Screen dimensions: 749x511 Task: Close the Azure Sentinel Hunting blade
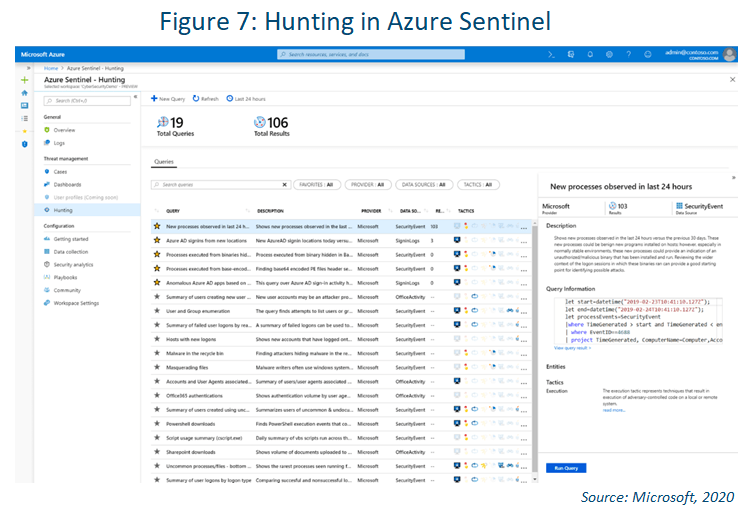[733, 80]
